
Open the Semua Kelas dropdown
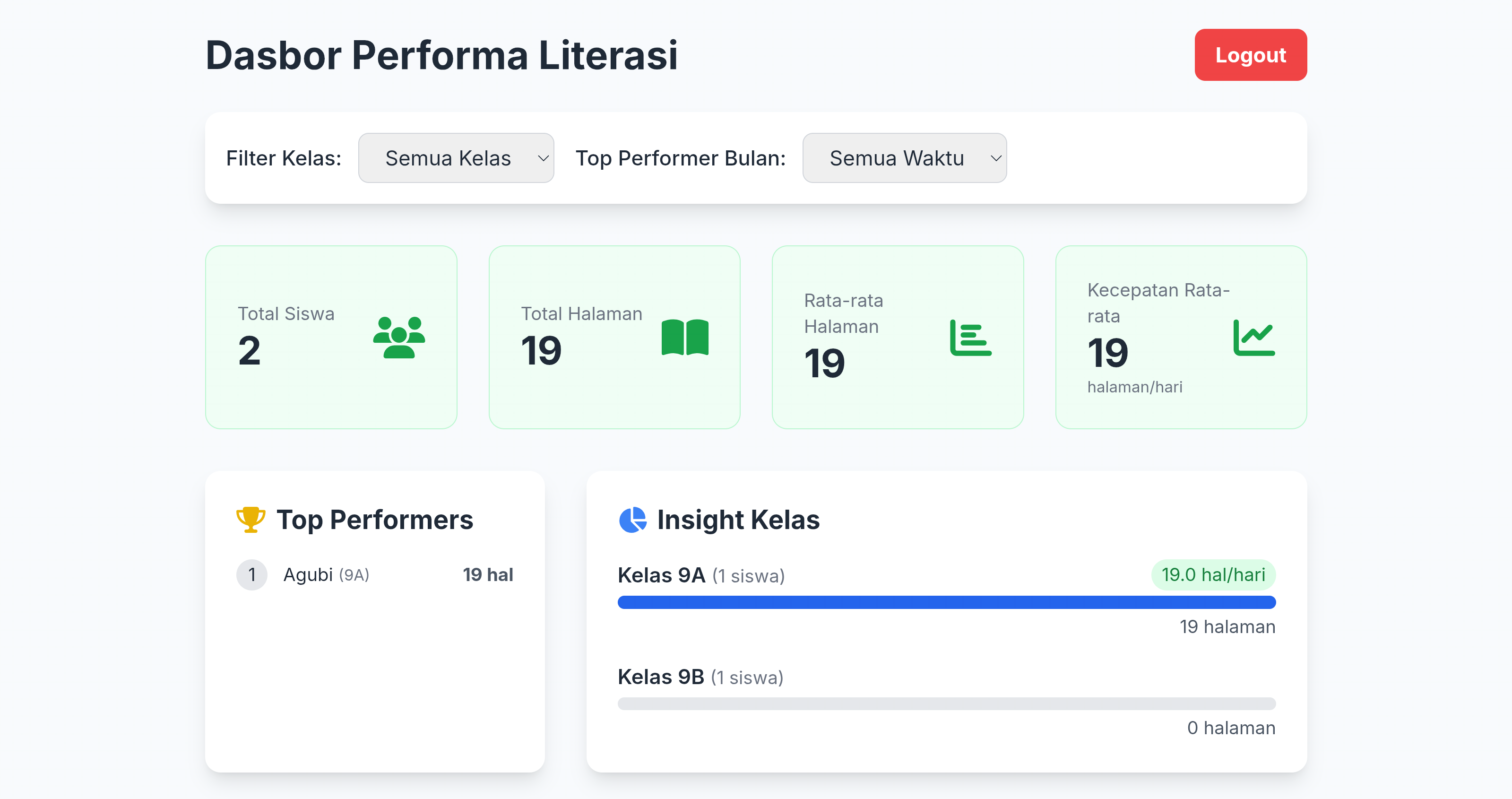tap(456, 157)
